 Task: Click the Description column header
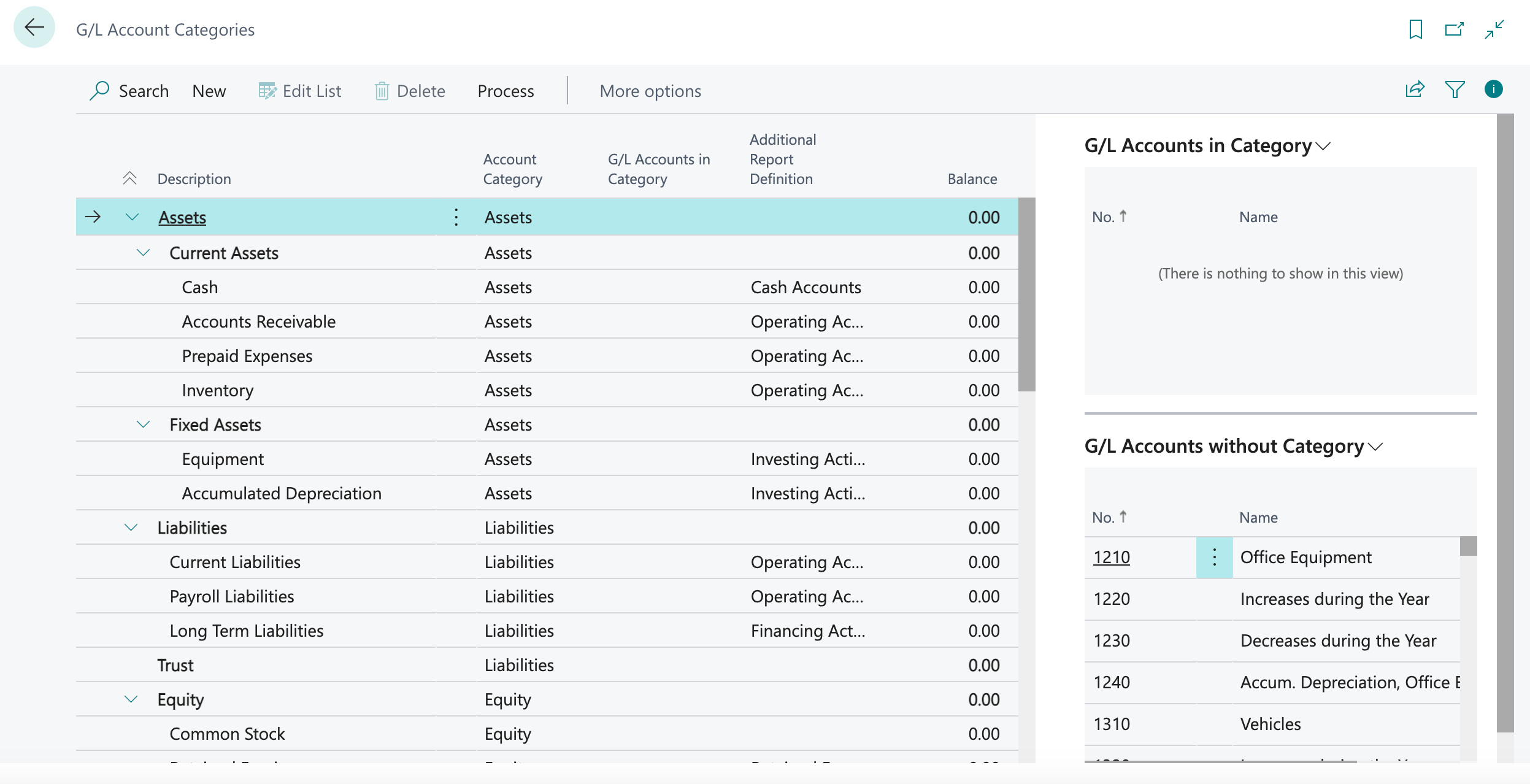[194, 179]
